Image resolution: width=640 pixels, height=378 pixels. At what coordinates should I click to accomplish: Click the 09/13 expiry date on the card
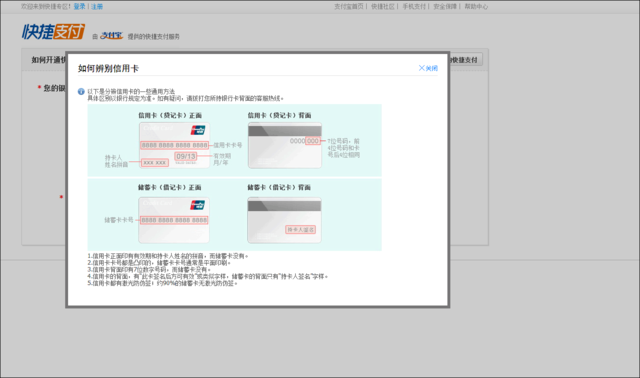[x=186, y=156]
